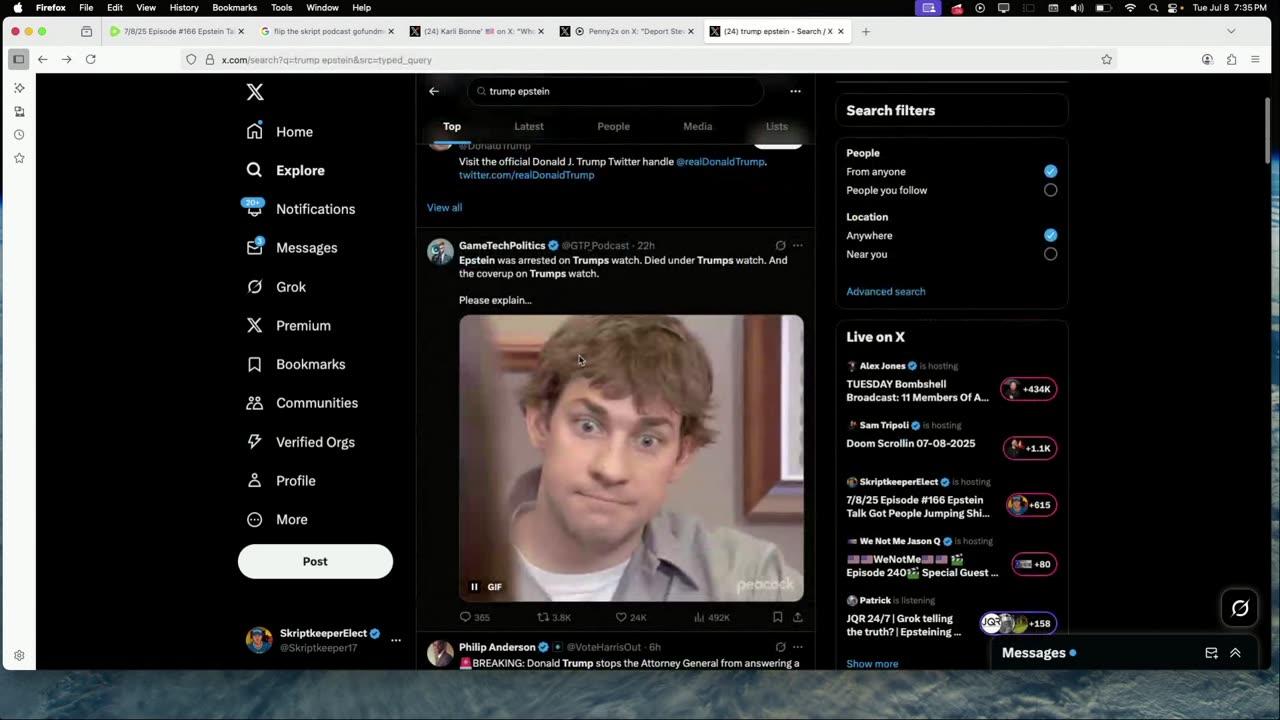Open the twitter.com/realDonaldTrump link

[x=526, y=175]
